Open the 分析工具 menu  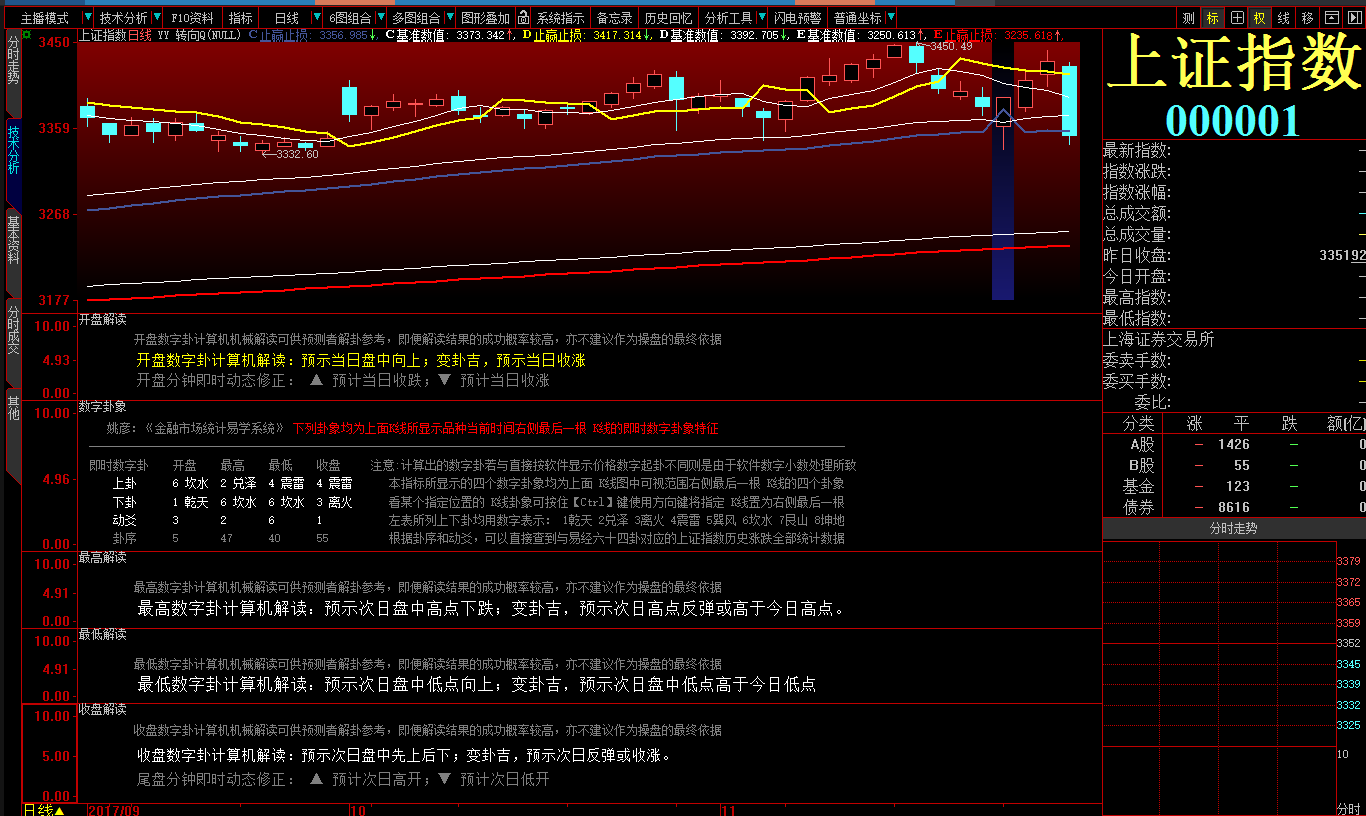pos(728,18)
